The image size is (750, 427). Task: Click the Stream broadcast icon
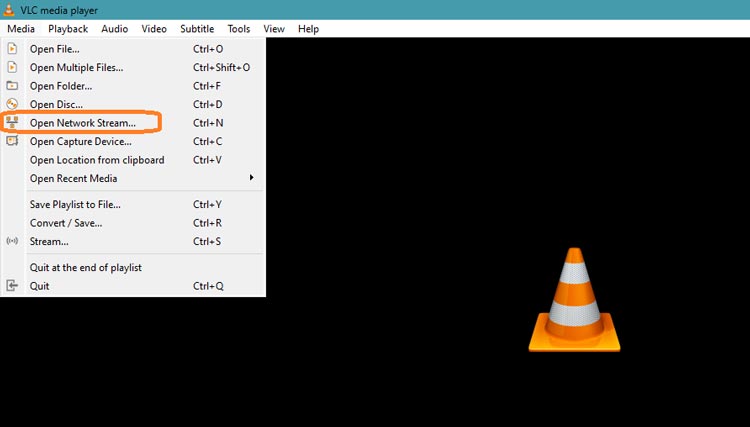click(12, 241)
